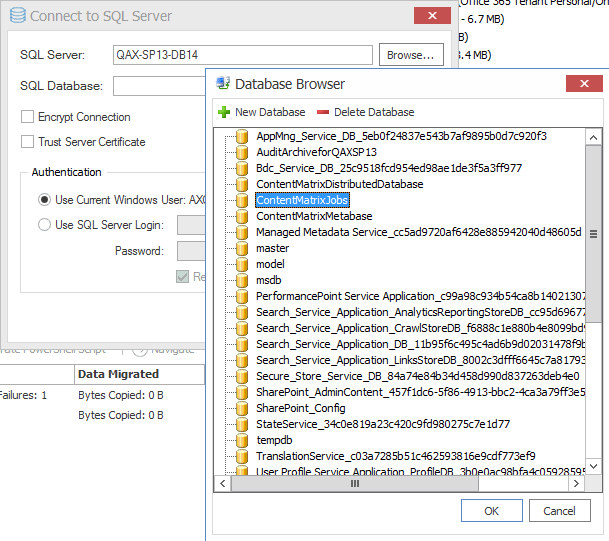Select the highlighted ContentMatrixJobs name
The height and width of the screenshot is (541, 609).
(x=302, y=200)
